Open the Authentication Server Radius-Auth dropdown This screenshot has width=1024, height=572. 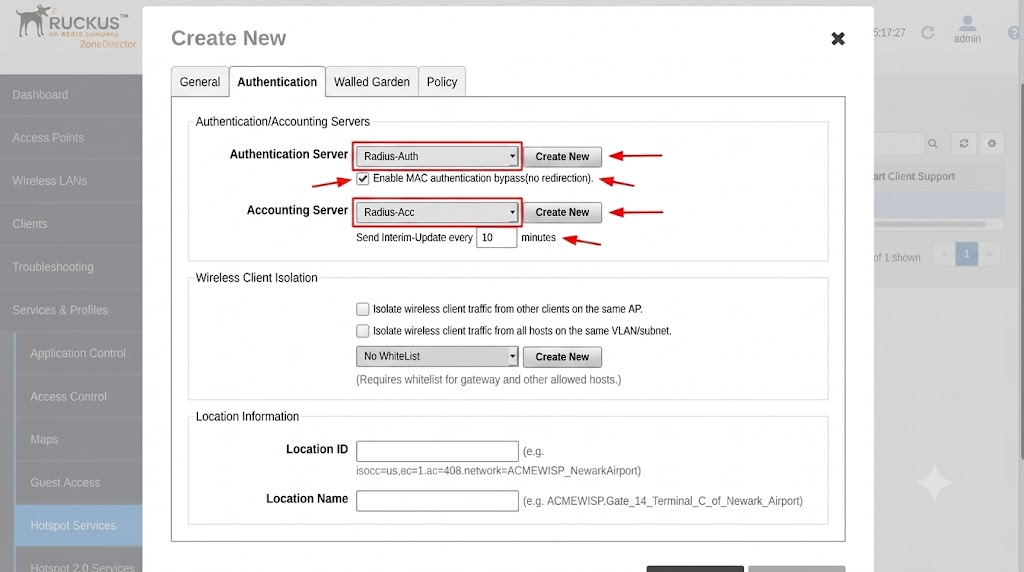[437, 156]
